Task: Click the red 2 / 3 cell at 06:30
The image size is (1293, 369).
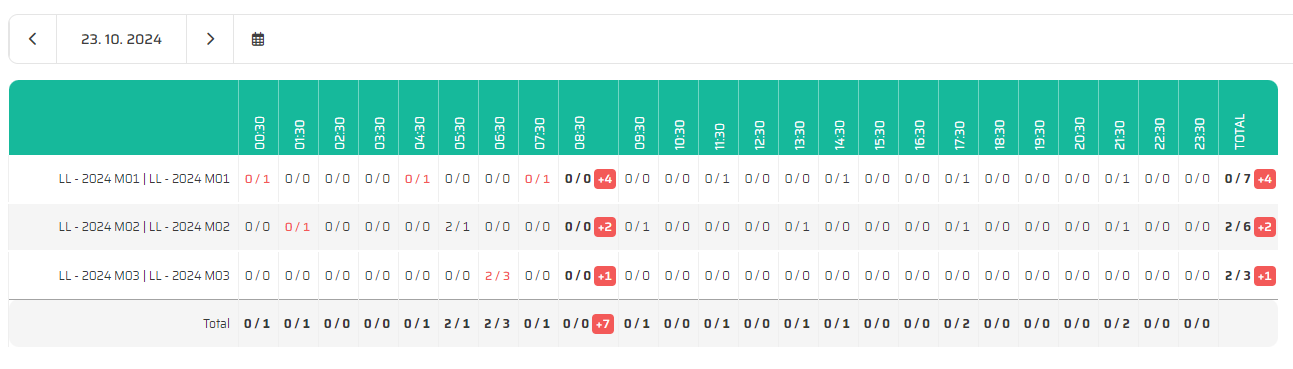Action: tap(498, 275)
